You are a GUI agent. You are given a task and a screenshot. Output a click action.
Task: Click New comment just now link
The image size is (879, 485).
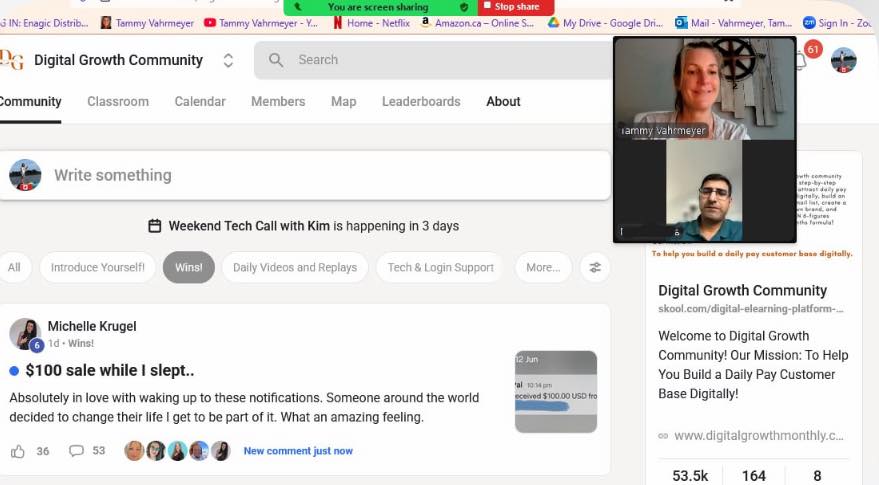point(298,451)
